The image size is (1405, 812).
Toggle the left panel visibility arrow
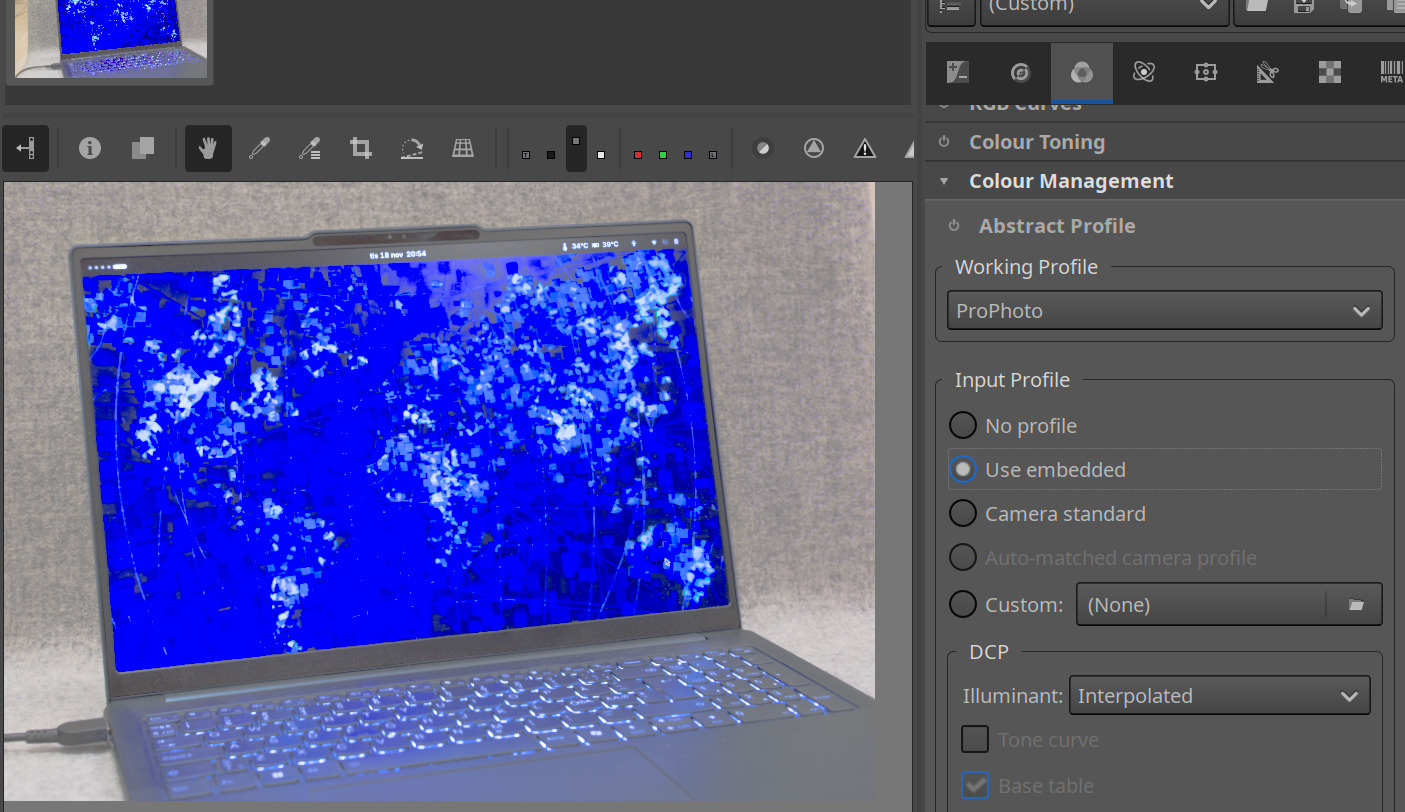(25, 149)
